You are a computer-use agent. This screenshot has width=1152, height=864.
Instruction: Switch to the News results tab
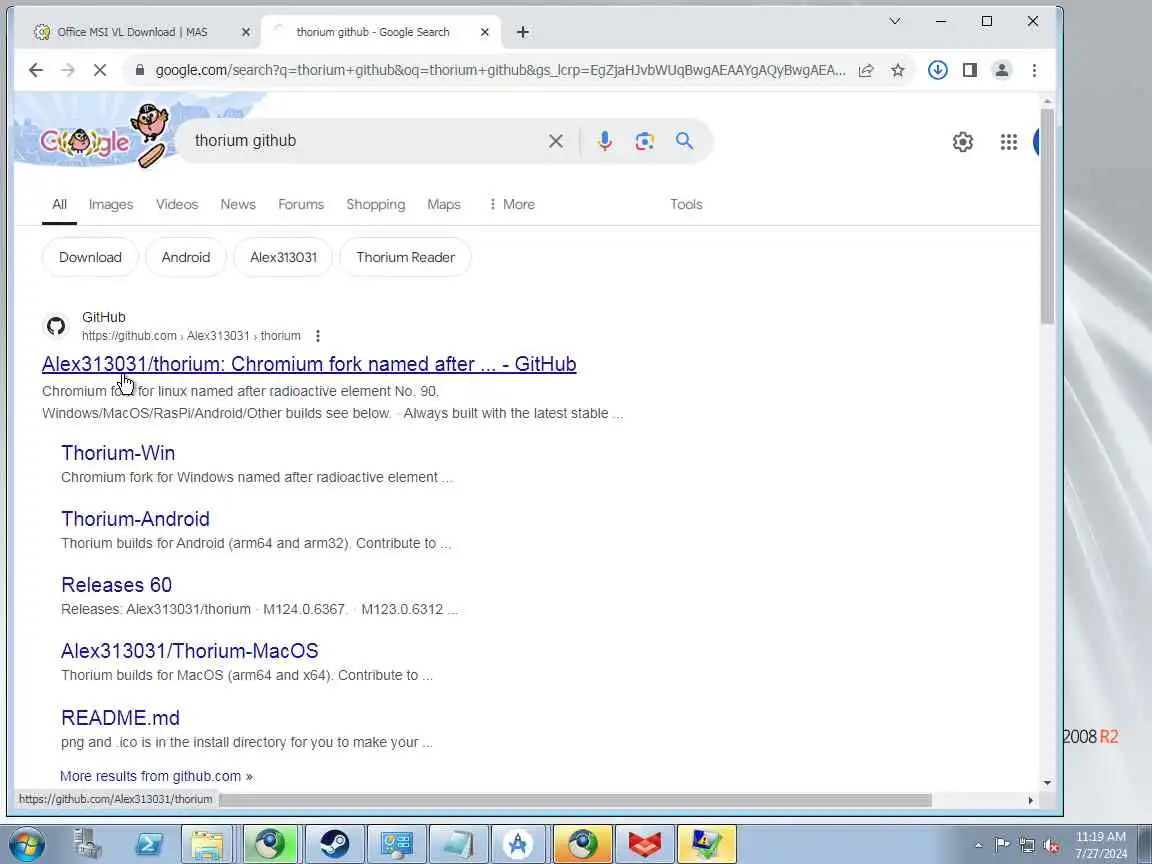[238, 204]
